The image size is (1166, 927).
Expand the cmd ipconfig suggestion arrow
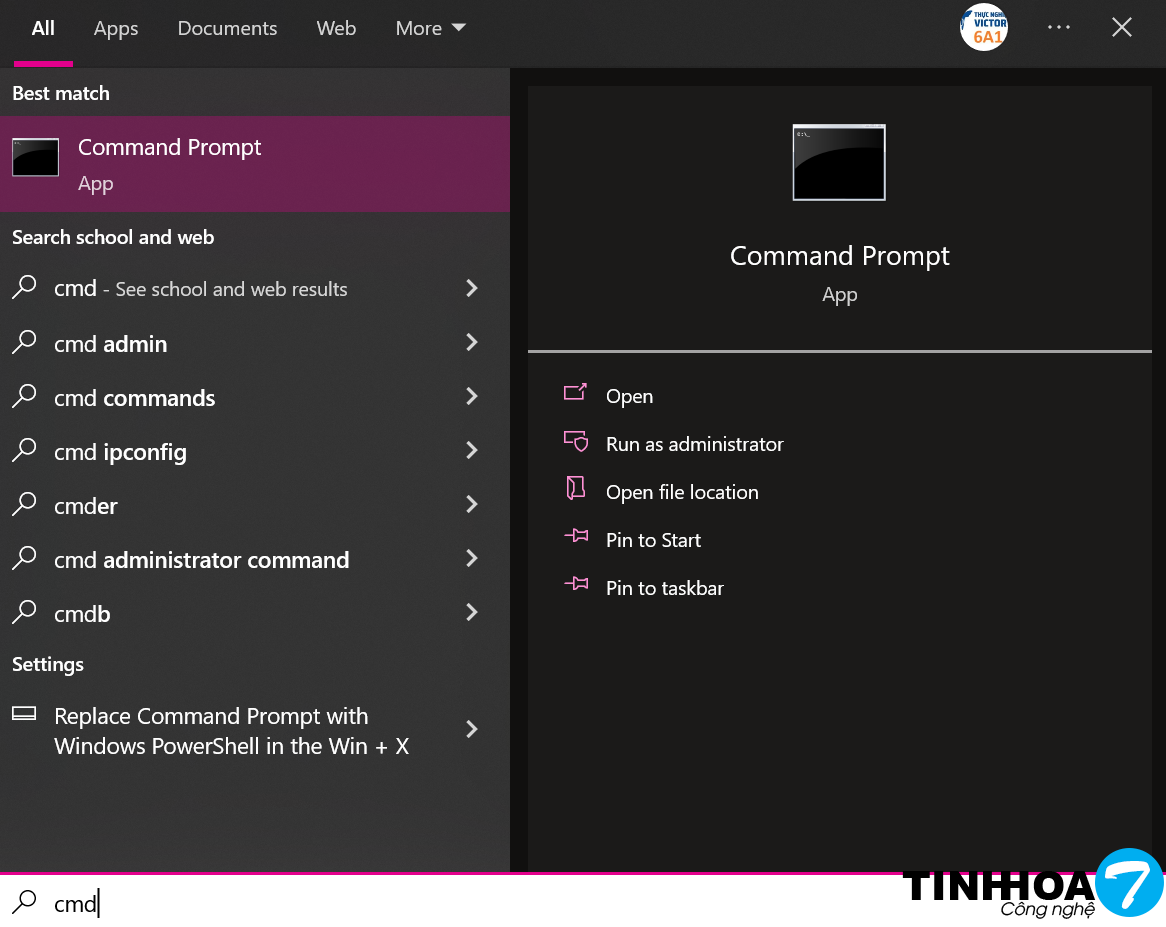(x=471, y=451)
